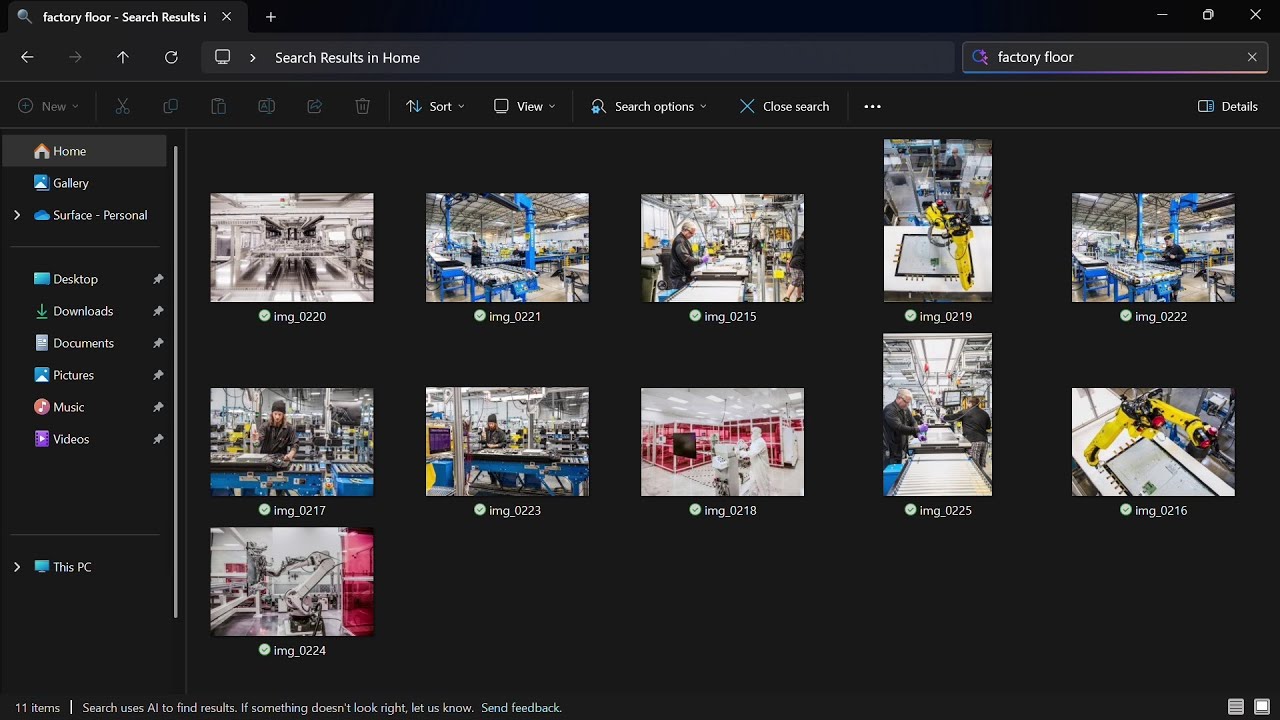Open Downloads in the sidebar
Screen dimensions: 1280x720
coord(83,311)
